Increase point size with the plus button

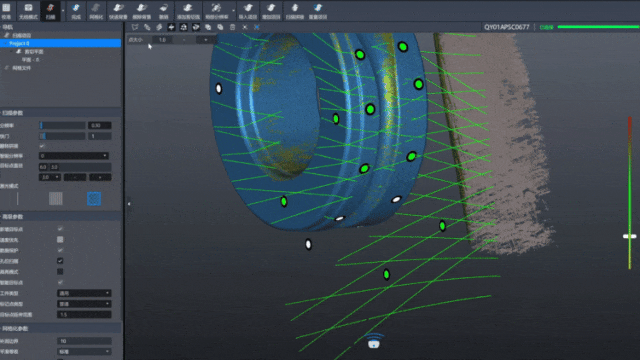pyautogui.click(x=205, y=40)
